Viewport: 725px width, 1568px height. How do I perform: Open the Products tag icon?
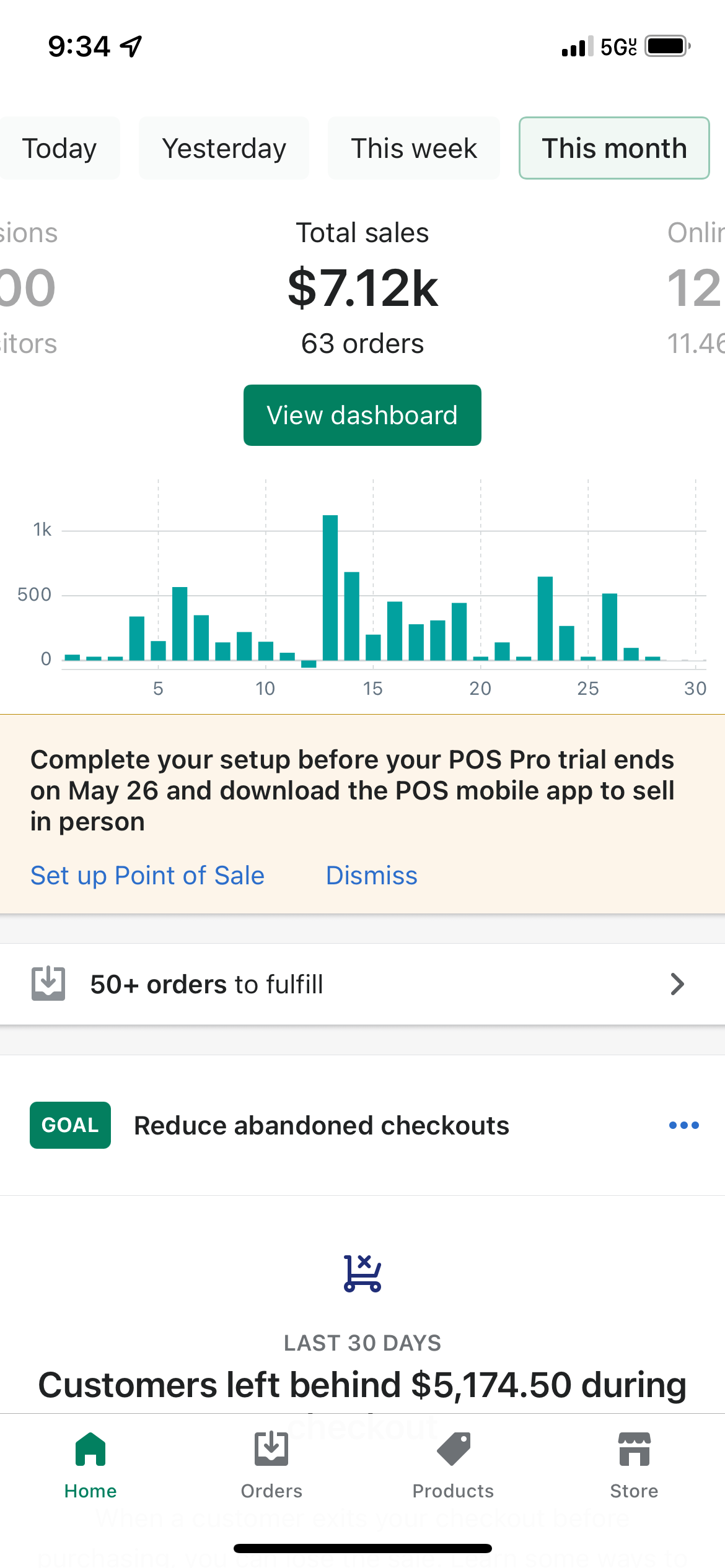pos(453,1449)
